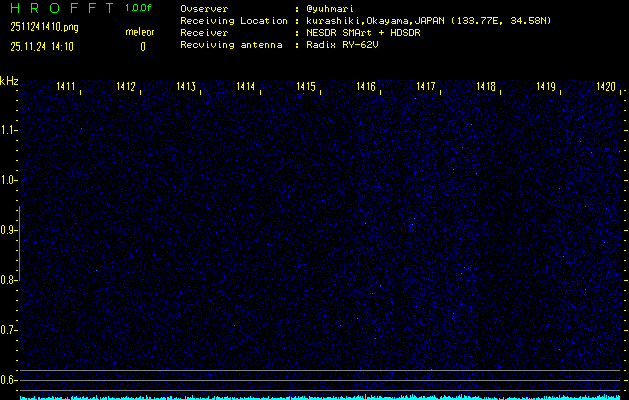Click the meteor count value 0

[142, 46]
